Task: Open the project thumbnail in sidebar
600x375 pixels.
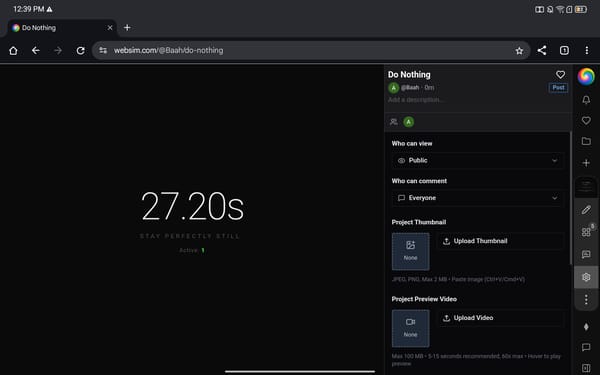Action: tap(586, 187)
